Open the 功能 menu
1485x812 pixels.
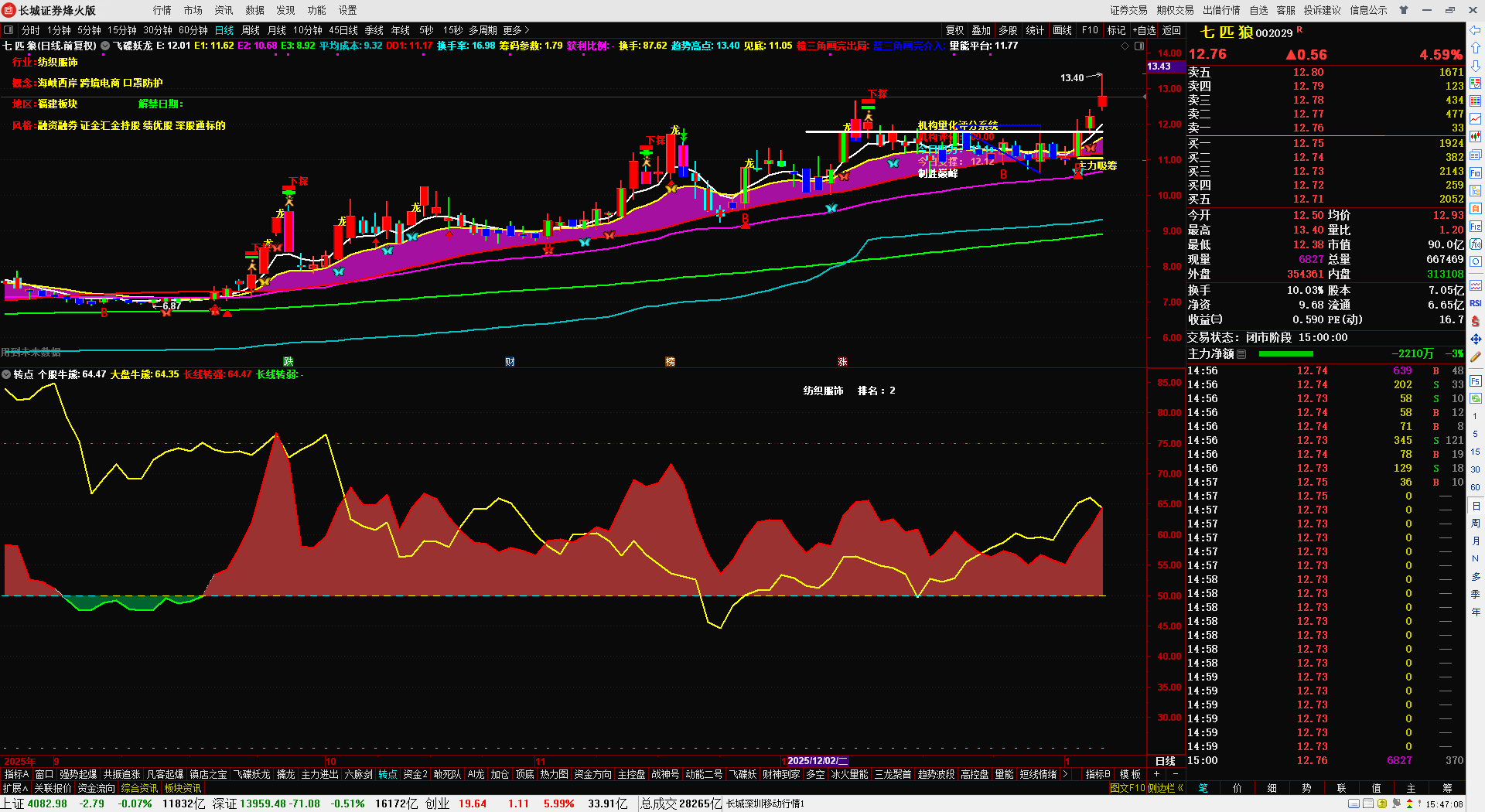click(317, 10)
